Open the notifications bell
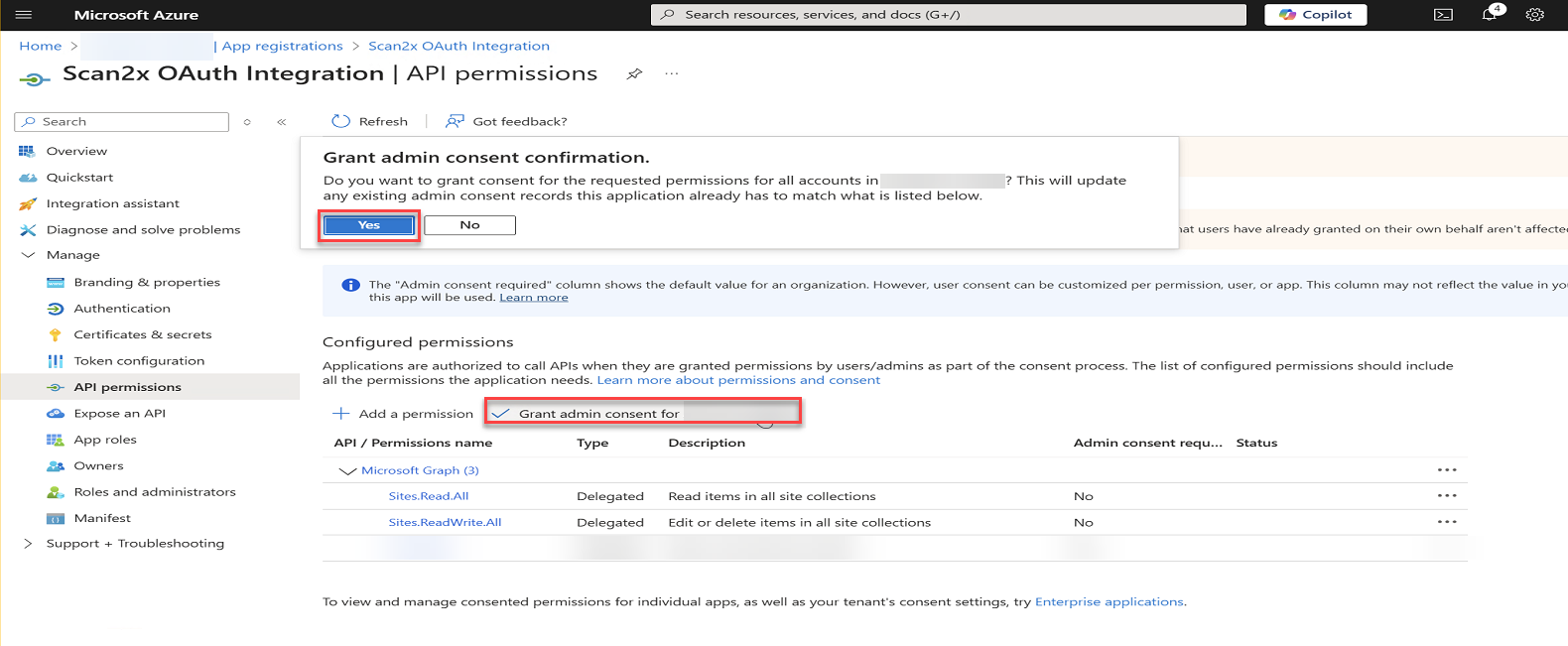 (x=1490, y=15)
